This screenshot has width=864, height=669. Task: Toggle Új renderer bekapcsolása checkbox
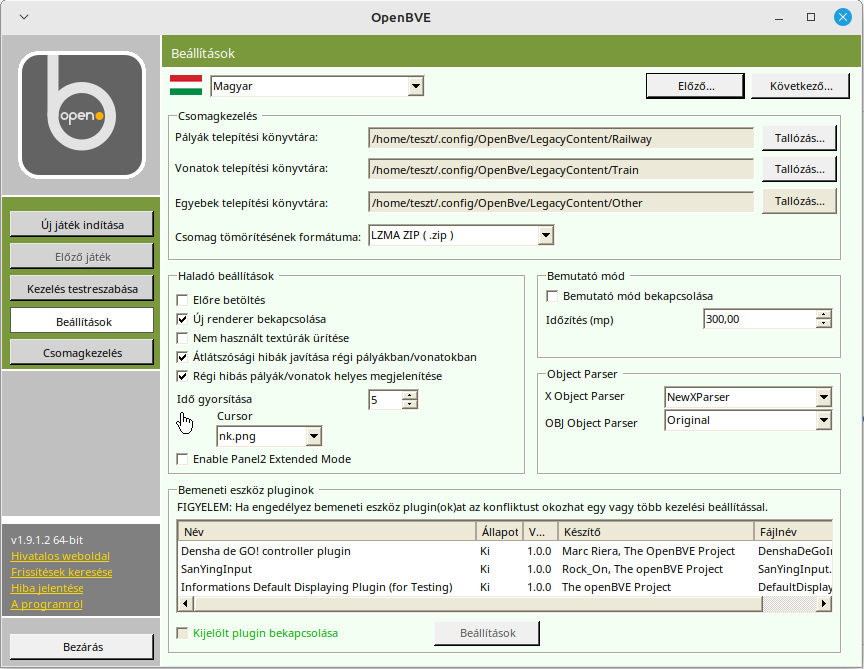coord(182,319)
